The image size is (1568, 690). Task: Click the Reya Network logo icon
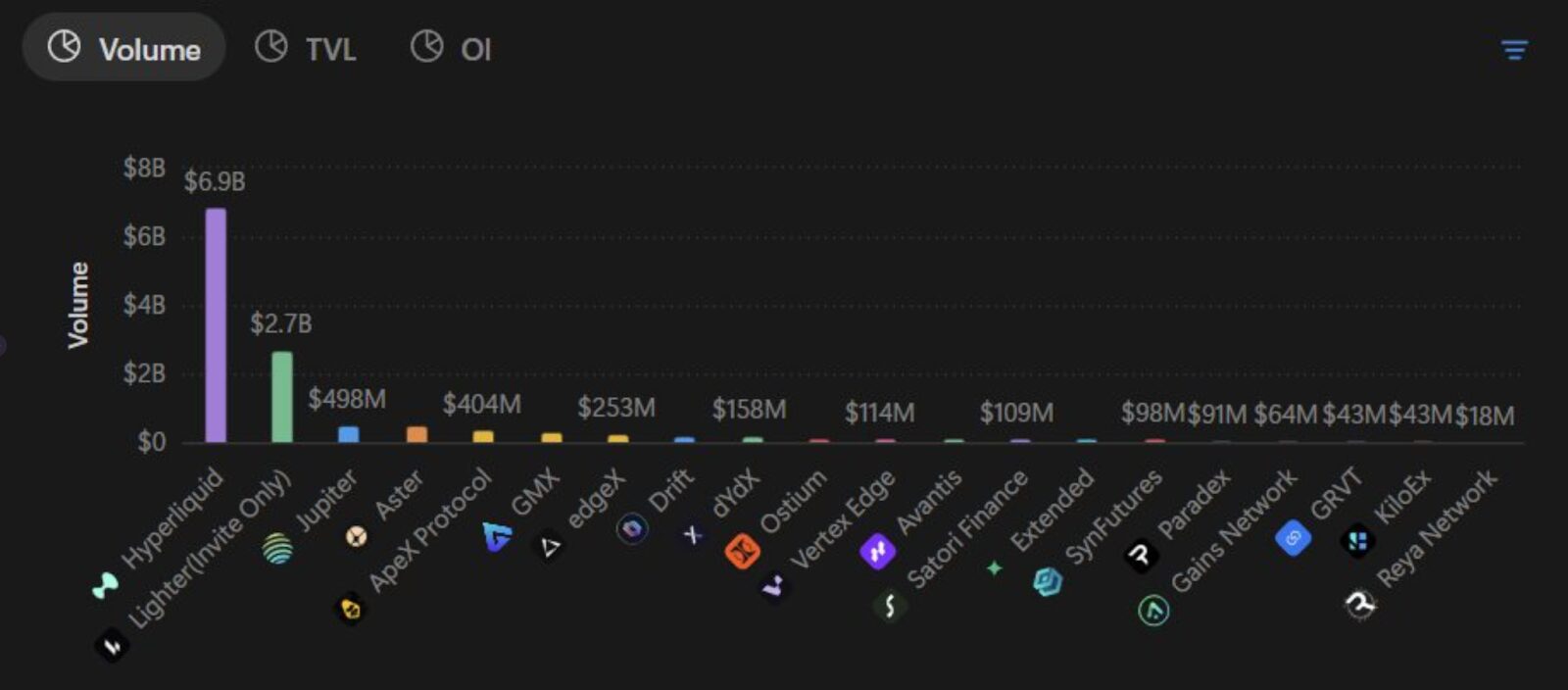tap(1360, 605)
